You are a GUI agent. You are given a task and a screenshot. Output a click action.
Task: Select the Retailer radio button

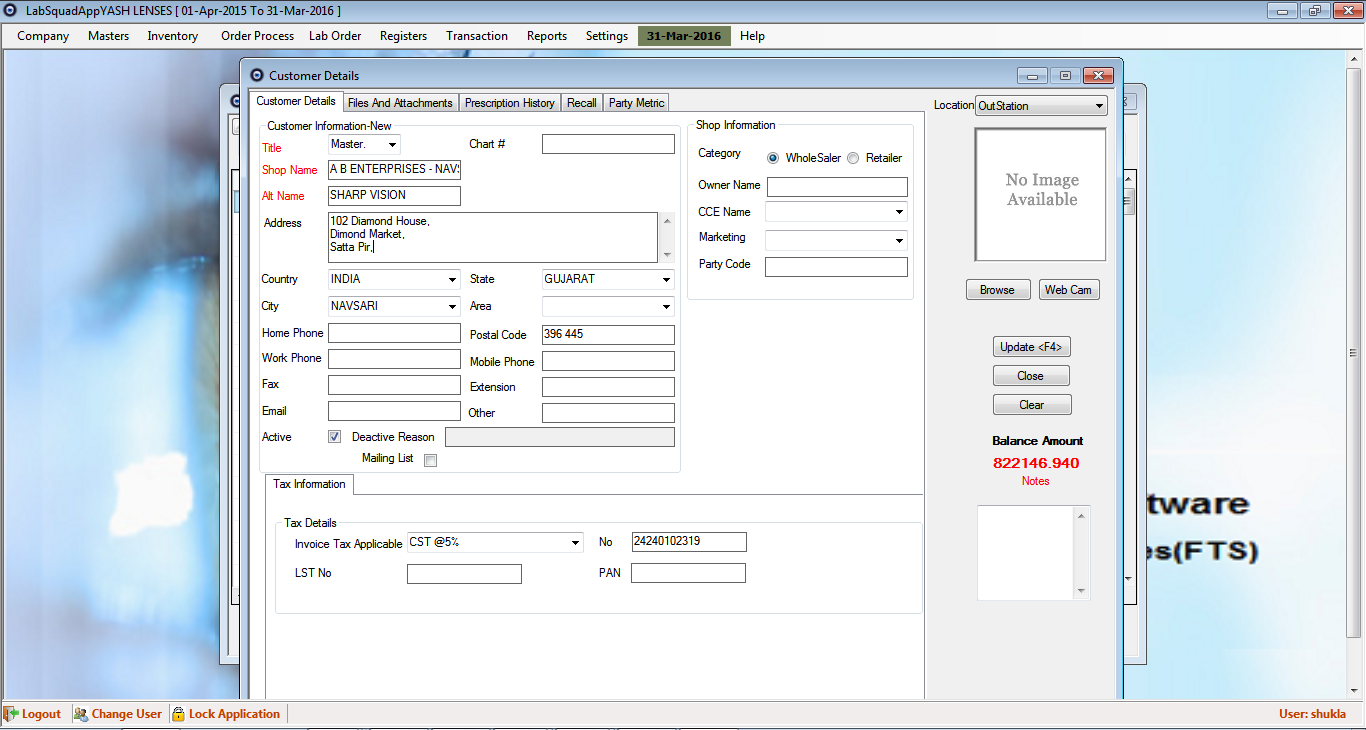[x=853, y=158]
